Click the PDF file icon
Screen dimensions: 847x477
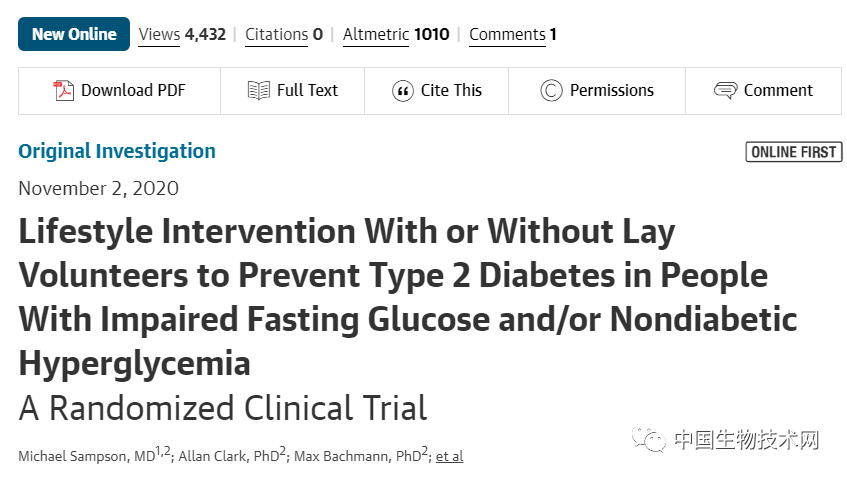coord(64,91)
